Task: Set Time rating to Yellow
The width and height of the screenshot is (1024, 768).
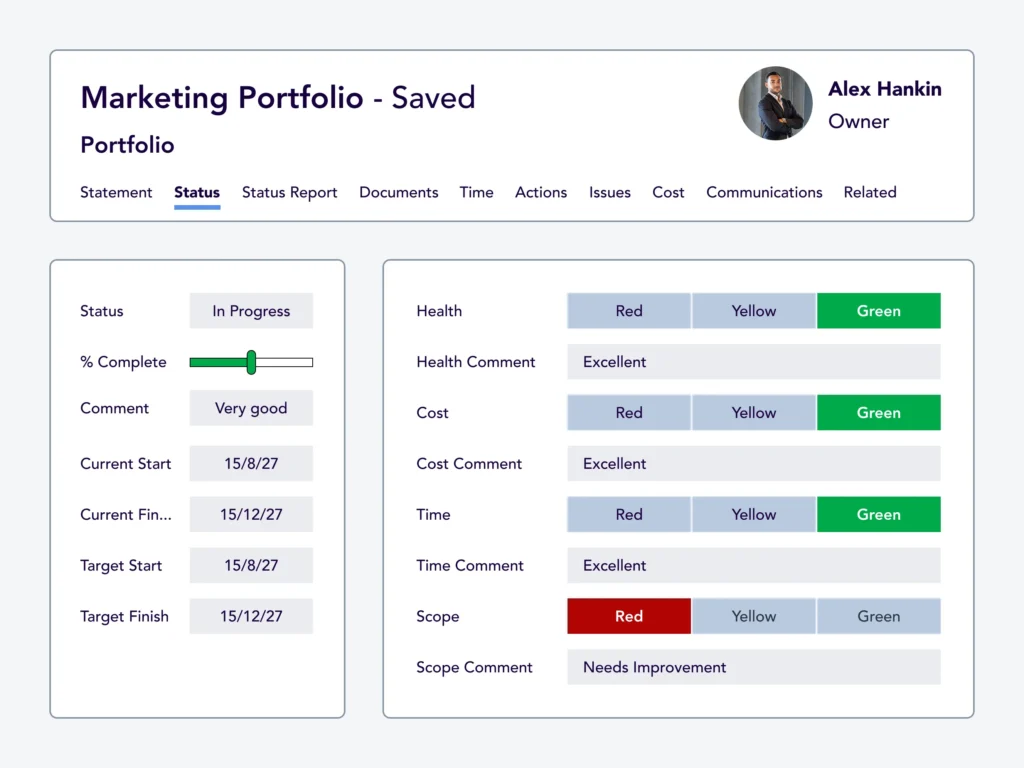Action: pos(753,515)
